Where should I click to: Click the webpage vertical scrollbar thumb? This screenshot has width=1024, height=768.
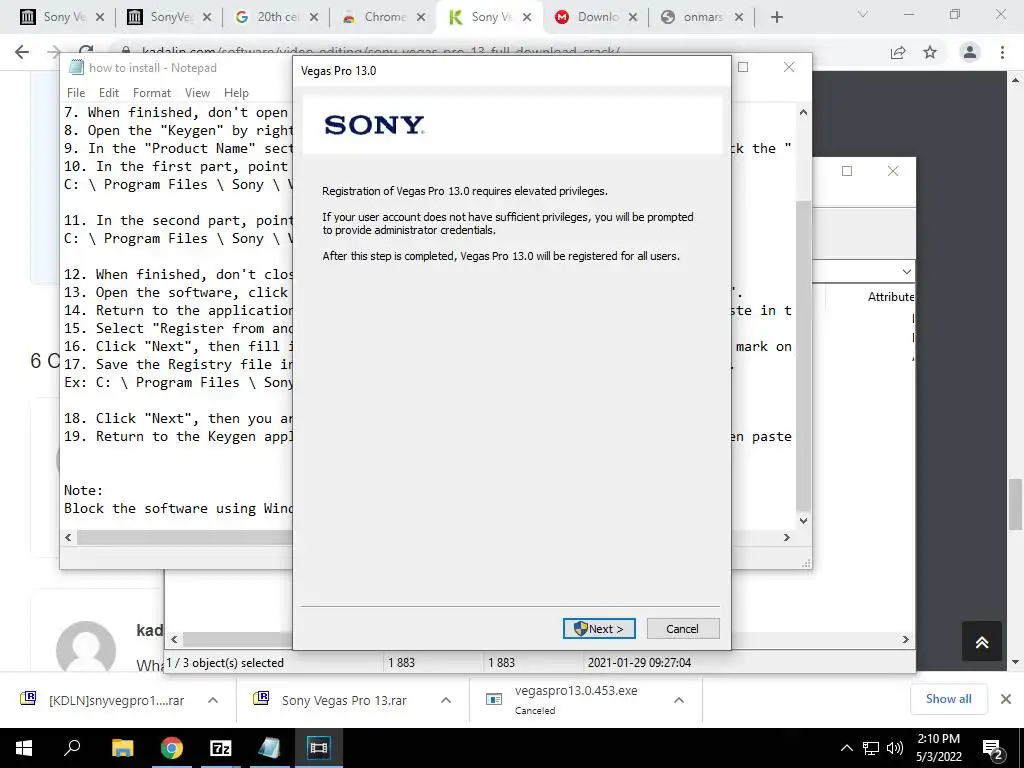pos(1015,504)
